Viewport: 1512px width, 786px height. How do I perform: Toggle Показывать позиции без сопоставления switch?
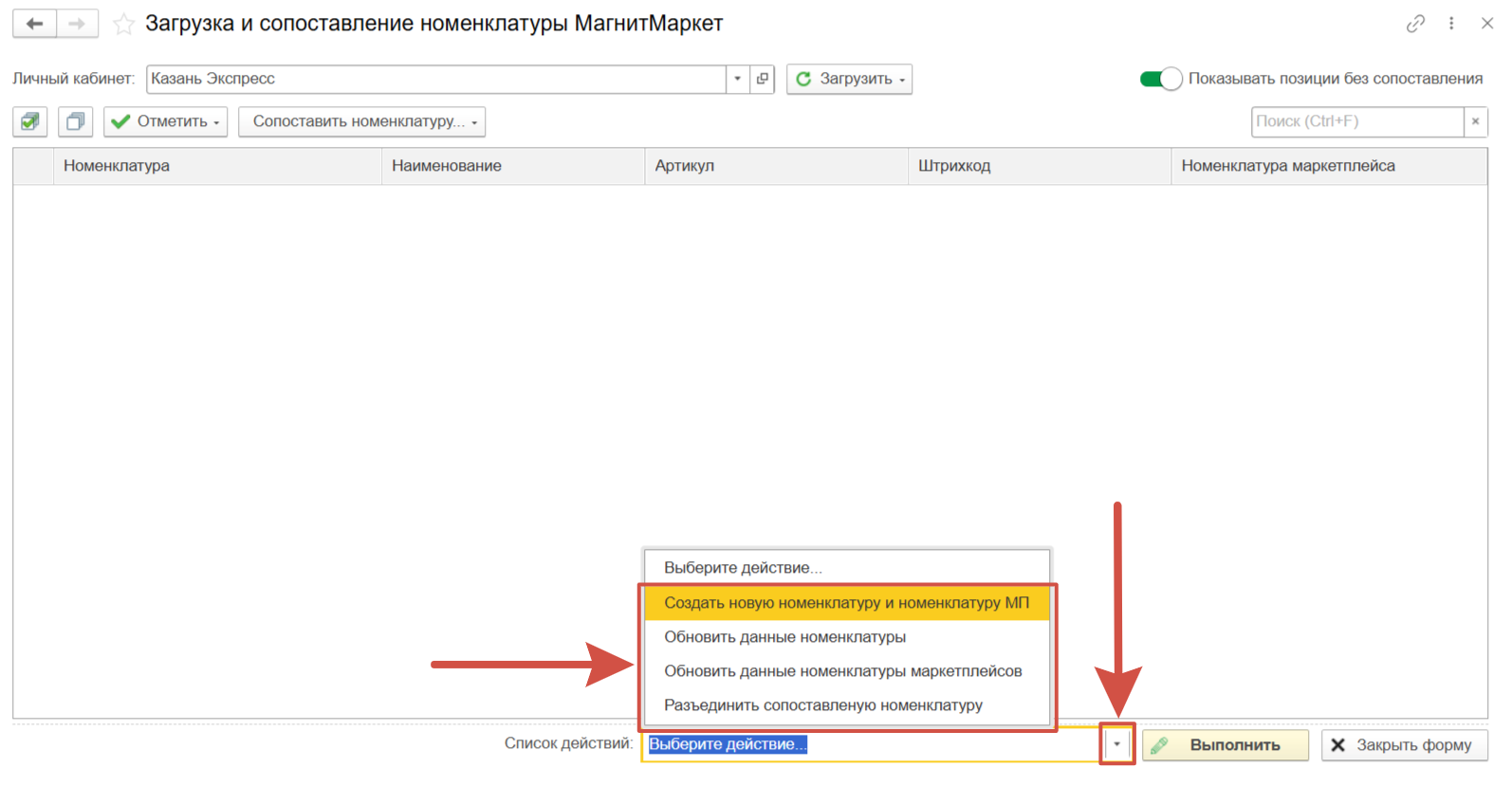[x=1160, y=79]
